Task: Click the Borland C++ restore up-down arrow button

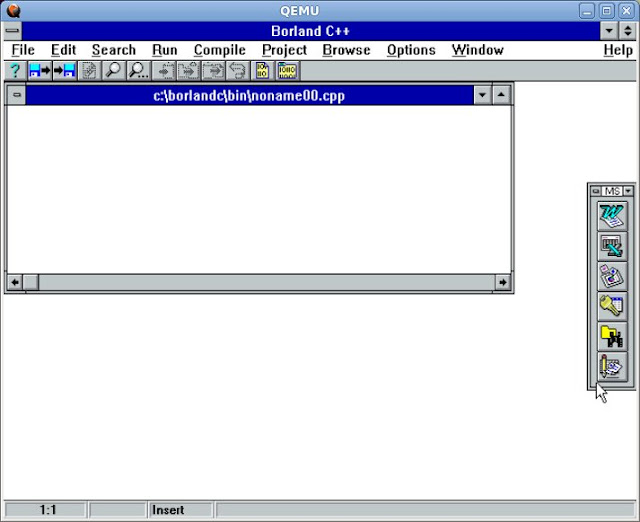Action: [628, 31]
